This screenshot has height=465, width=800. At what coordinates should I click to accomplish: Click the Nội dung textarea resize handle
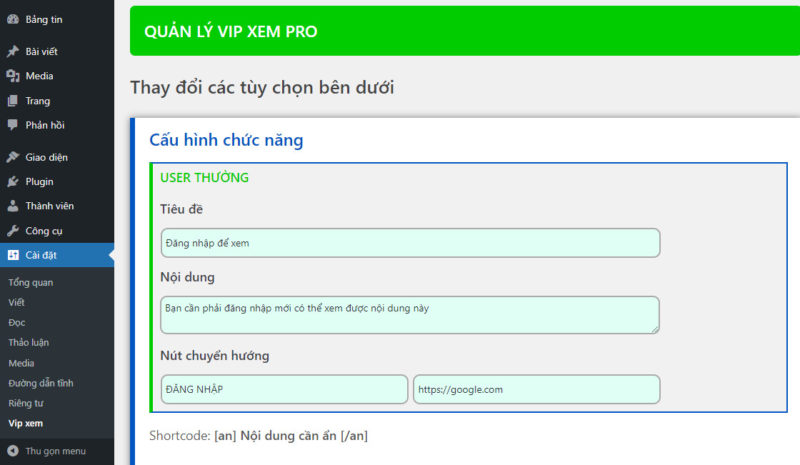coord(655,329)
